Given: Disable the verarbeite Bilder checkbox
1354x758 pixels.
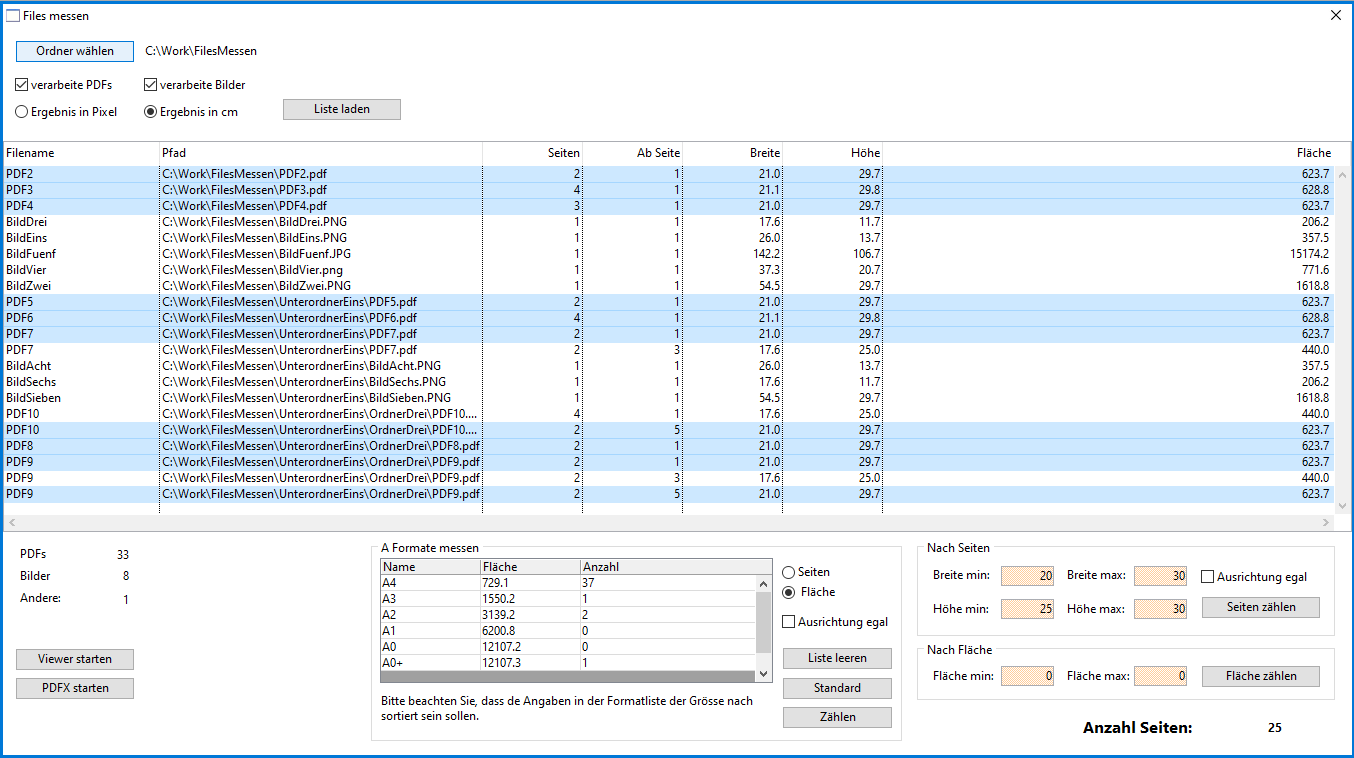Looking at the screenshot, I should coord(151,85).
